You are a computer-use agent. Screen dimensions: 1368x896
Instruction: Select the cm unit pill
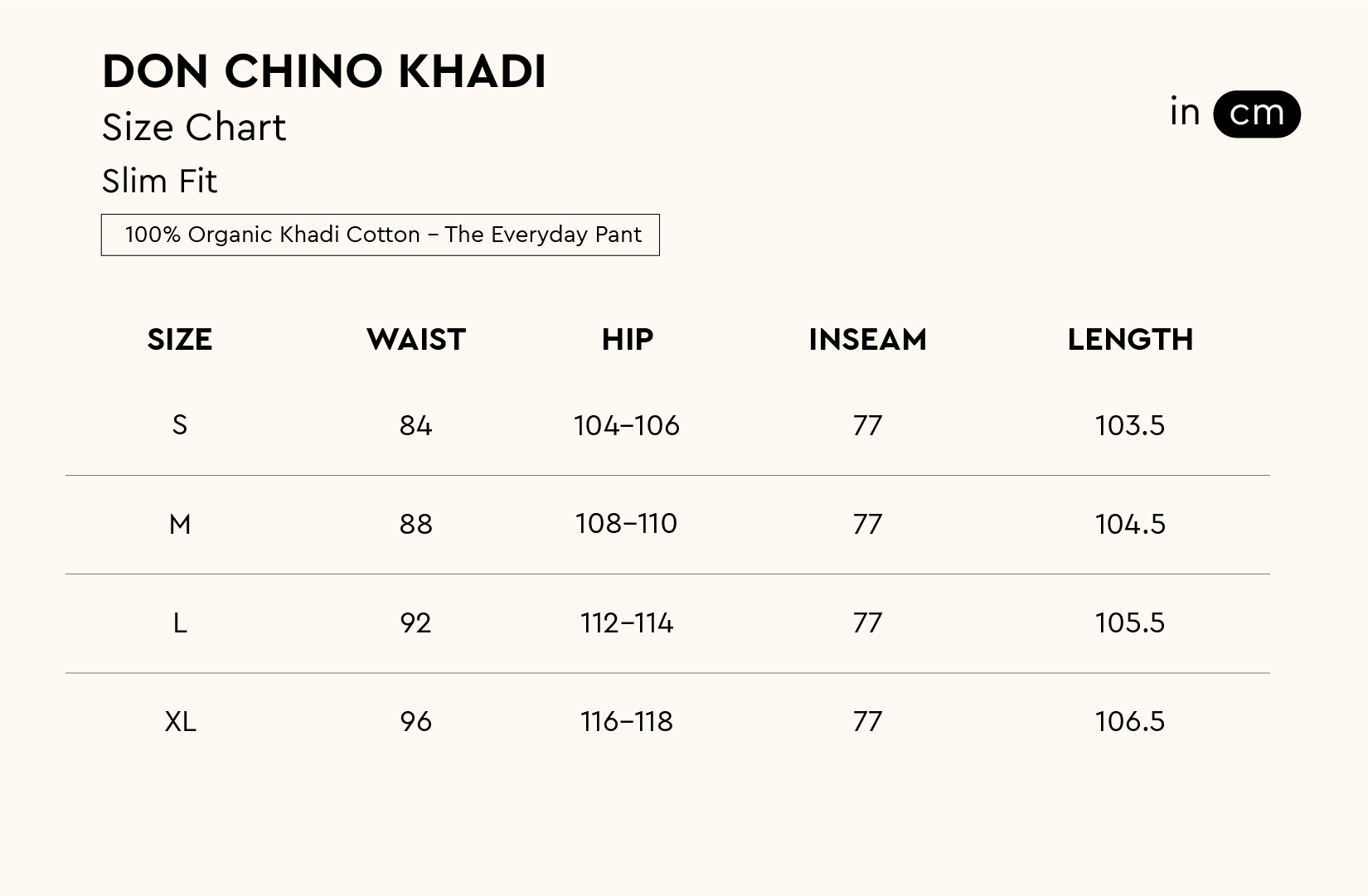pyautogui.click(x=1256, y=114)
